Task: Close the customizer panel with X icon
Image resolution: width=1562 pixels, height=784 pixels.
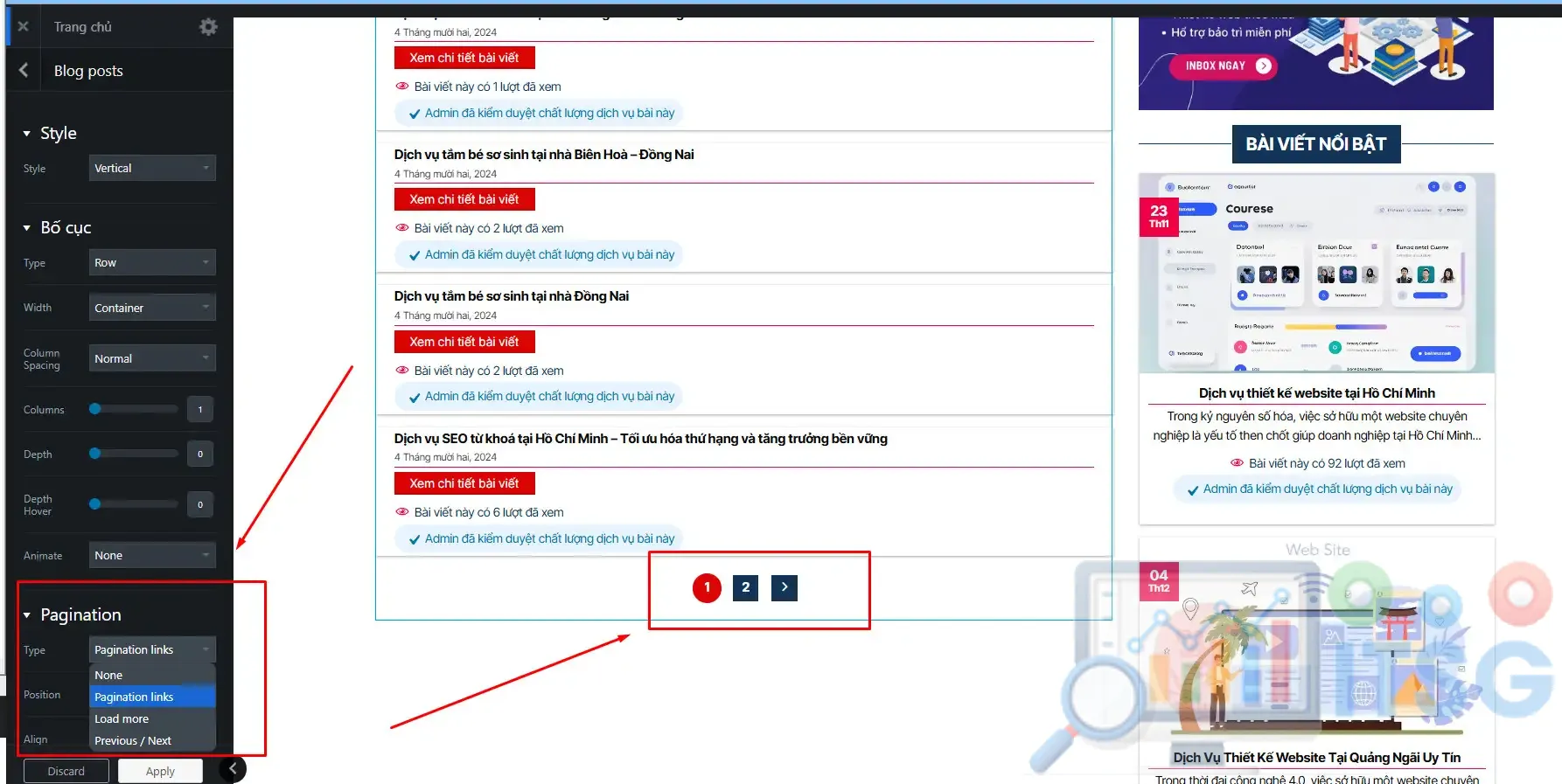Action: [24, 27]
